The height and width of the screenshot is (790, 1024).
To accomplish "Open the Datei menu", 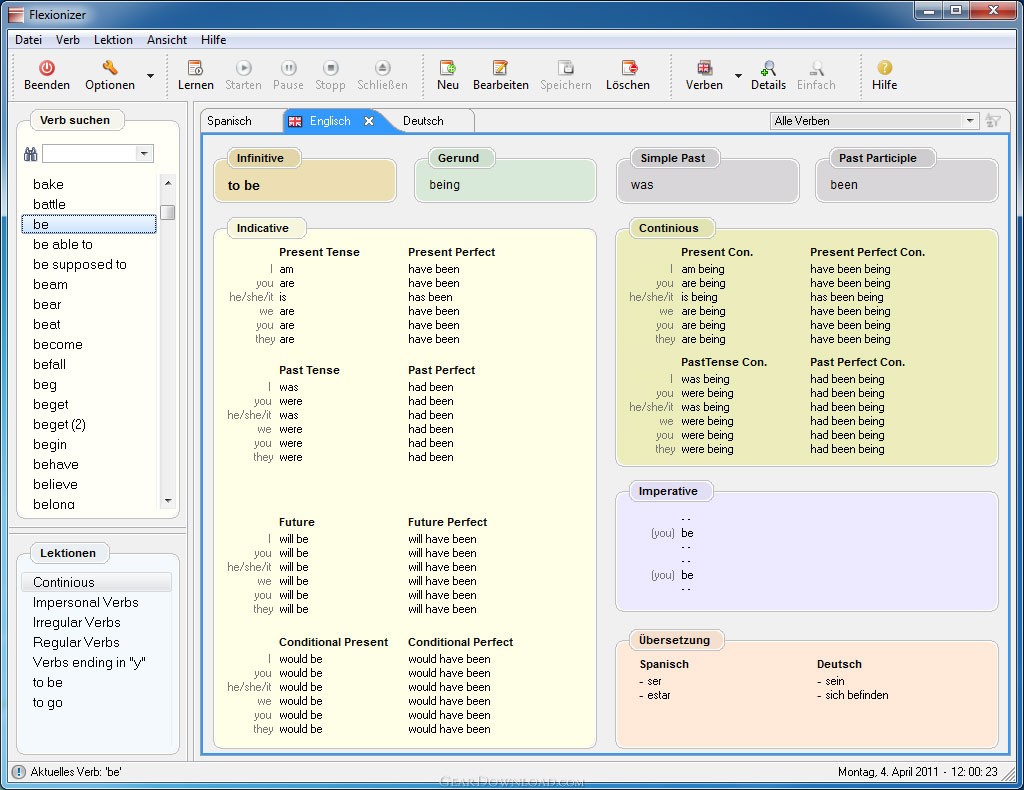I will 28,40.
